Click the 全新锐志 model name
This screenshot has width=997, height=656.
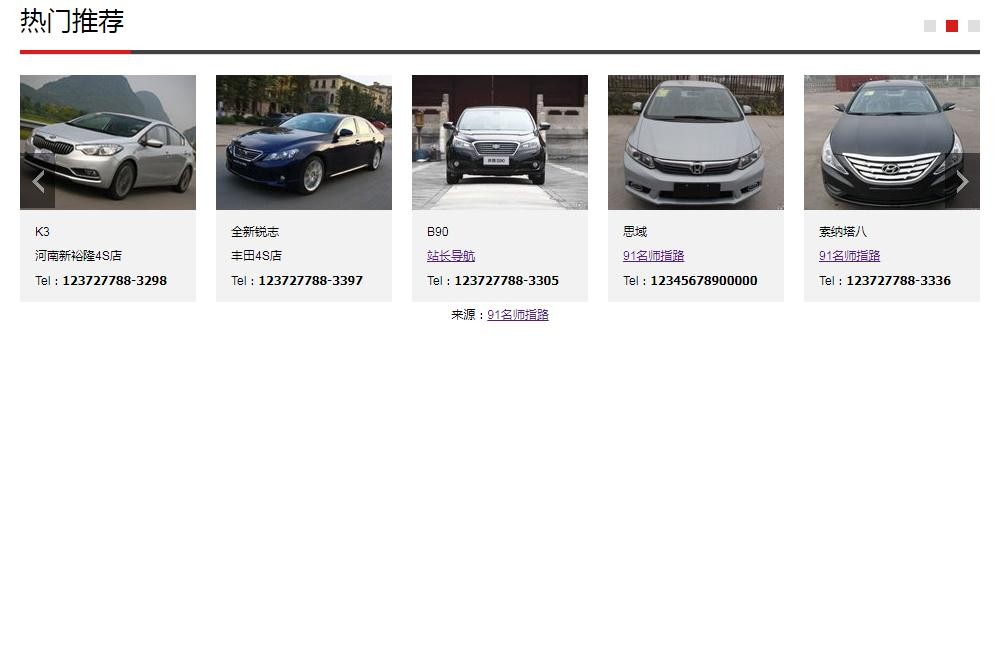pyautogui.click(x=255, y=231)
